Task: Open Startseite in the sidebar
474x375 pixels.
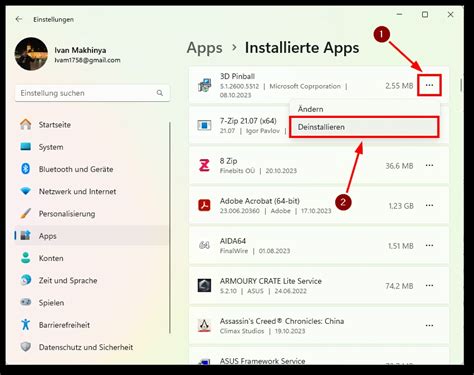Action: coord(91,125)
